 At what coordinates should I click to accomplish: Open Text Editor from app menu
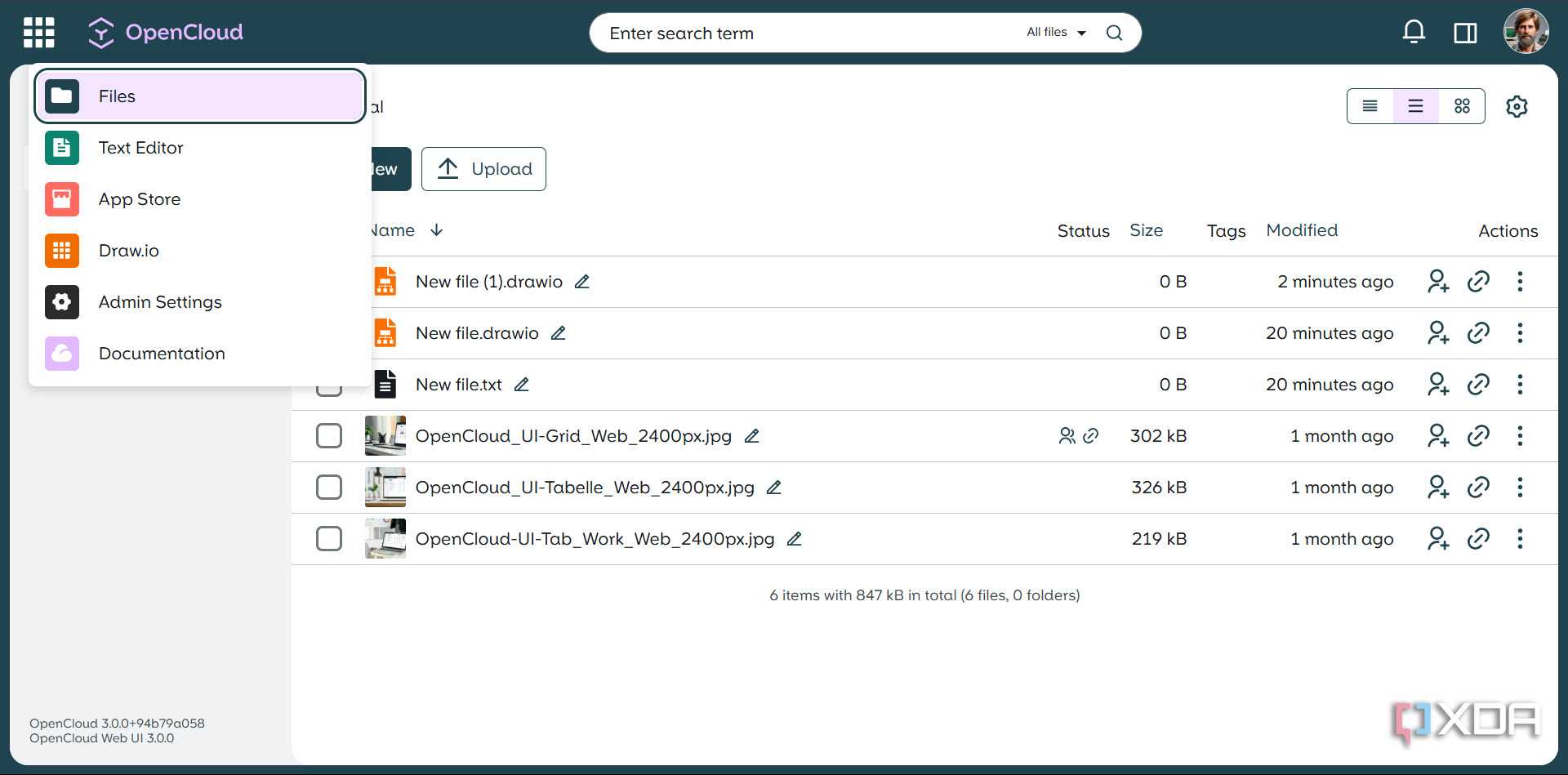pos(200,148)
